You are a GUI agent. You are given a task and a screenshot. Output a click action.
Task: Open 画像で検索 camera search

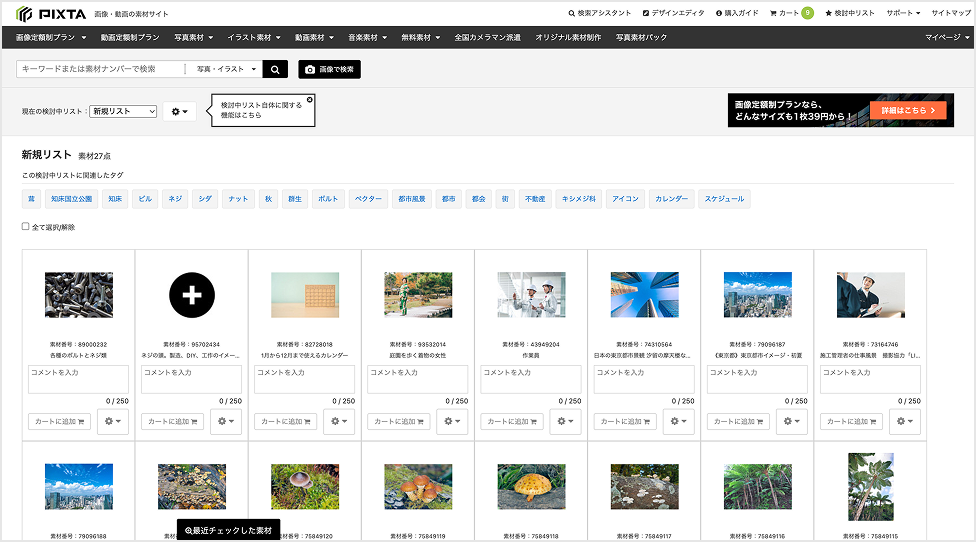[x=329, y=69]
